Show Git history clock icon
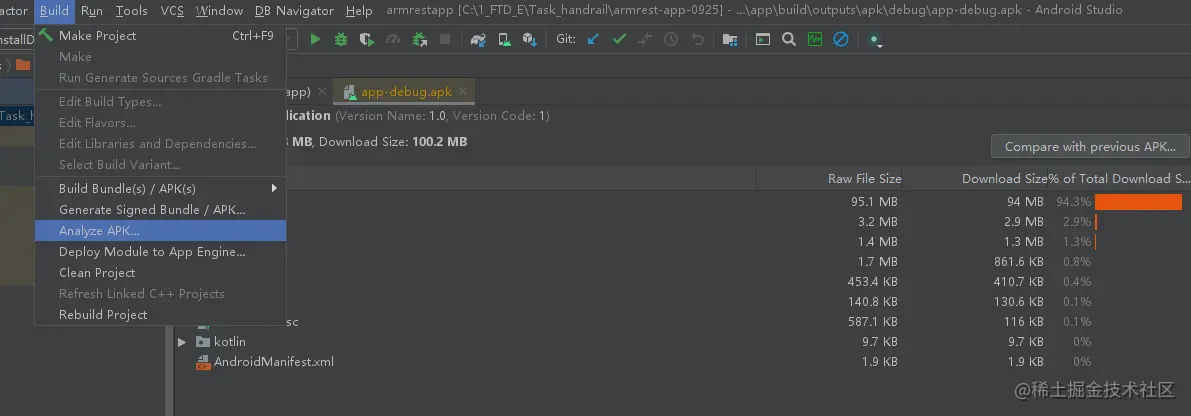The width and height of the screenshot is (1191, 416). 671,39
